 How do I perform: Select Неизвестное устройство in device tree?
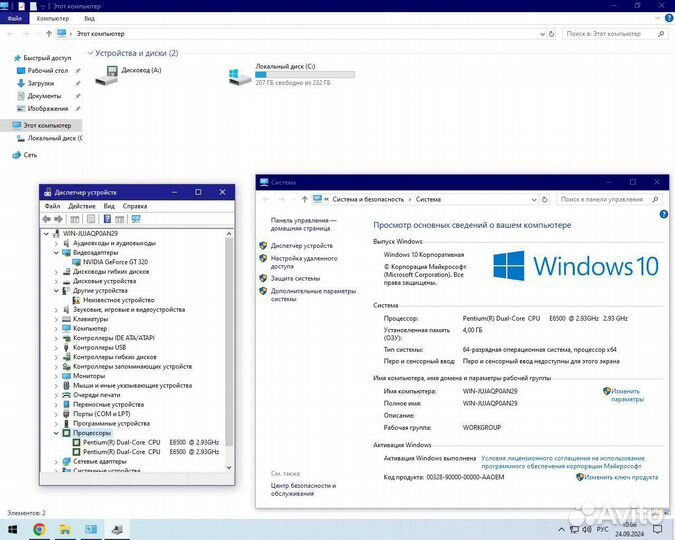(x=119, y=300)
